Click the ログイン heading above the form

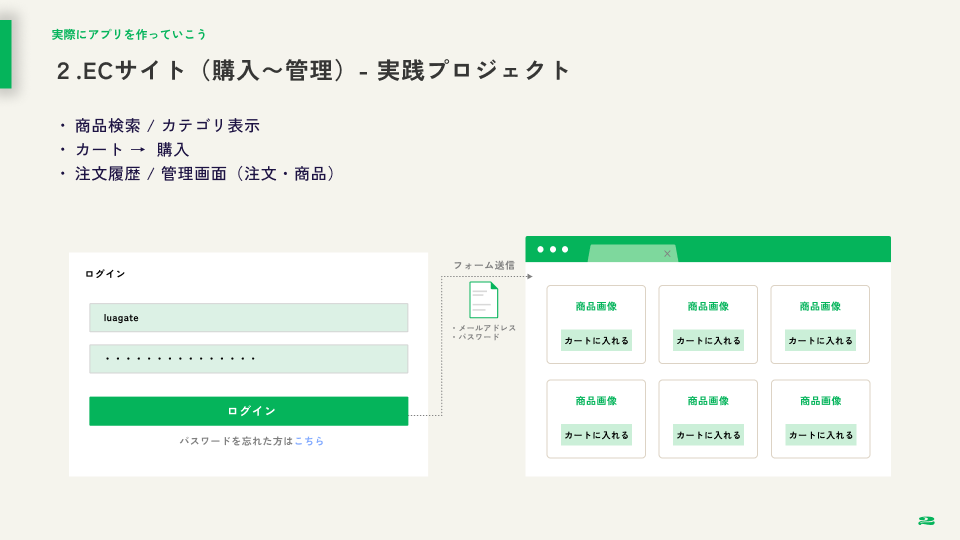tap(105, 274)
